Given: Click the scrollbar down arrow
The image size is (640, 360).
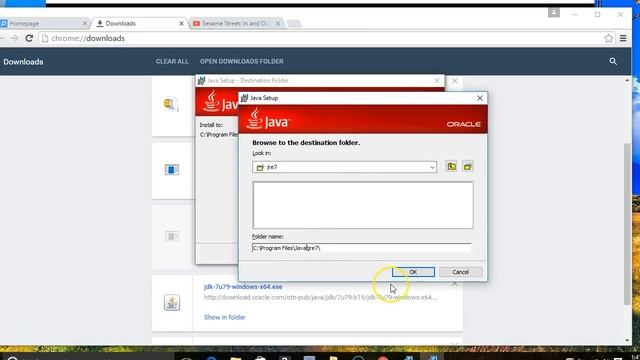Looking at the screenshot, I should tap(627, 340).
